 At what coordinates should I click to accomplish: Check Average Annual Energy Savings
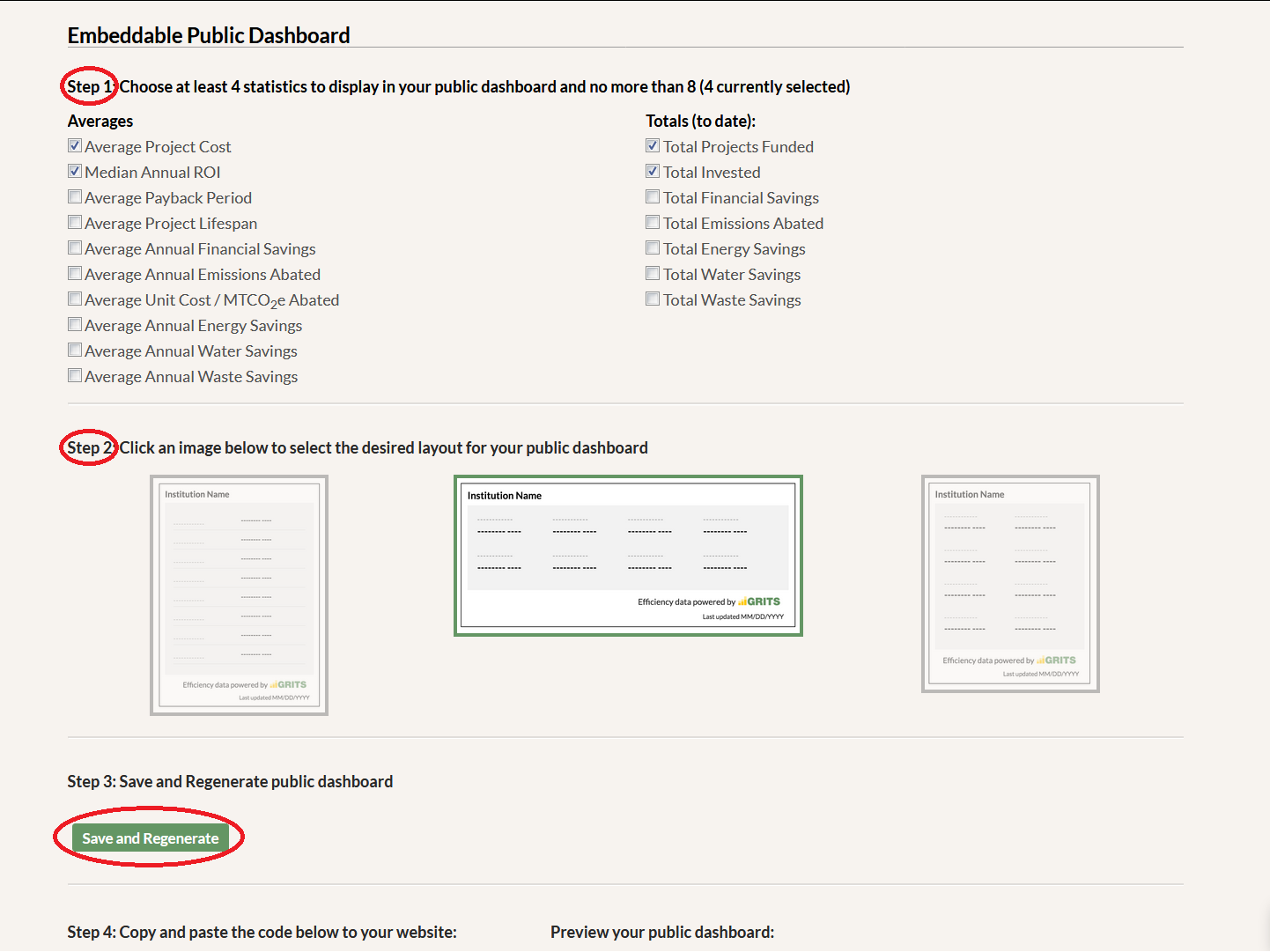pos(75,325)
